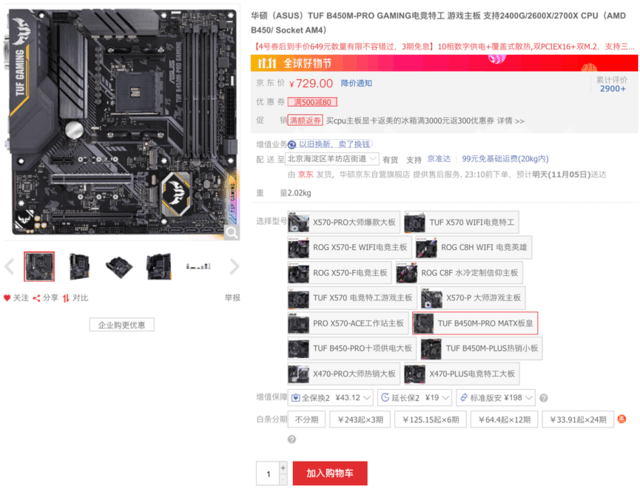Viewport: 640px width, 489px height.
Task: Choose model TUF B450M-PRO MATX板皇
Action: pos(475,323)
